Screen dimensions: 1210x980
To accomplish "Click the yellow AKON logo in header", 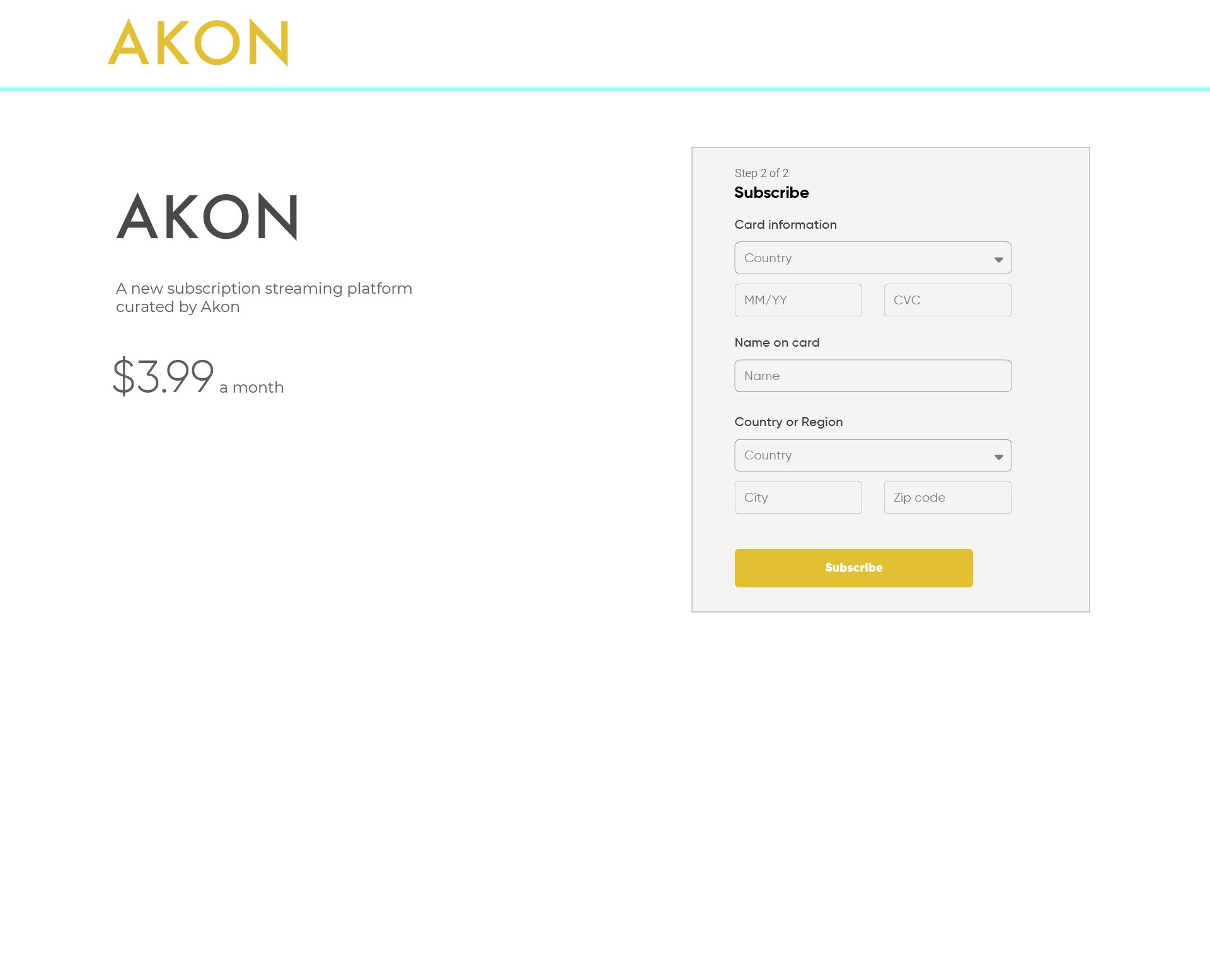I will pyautogui.click(x=198, y=42).
